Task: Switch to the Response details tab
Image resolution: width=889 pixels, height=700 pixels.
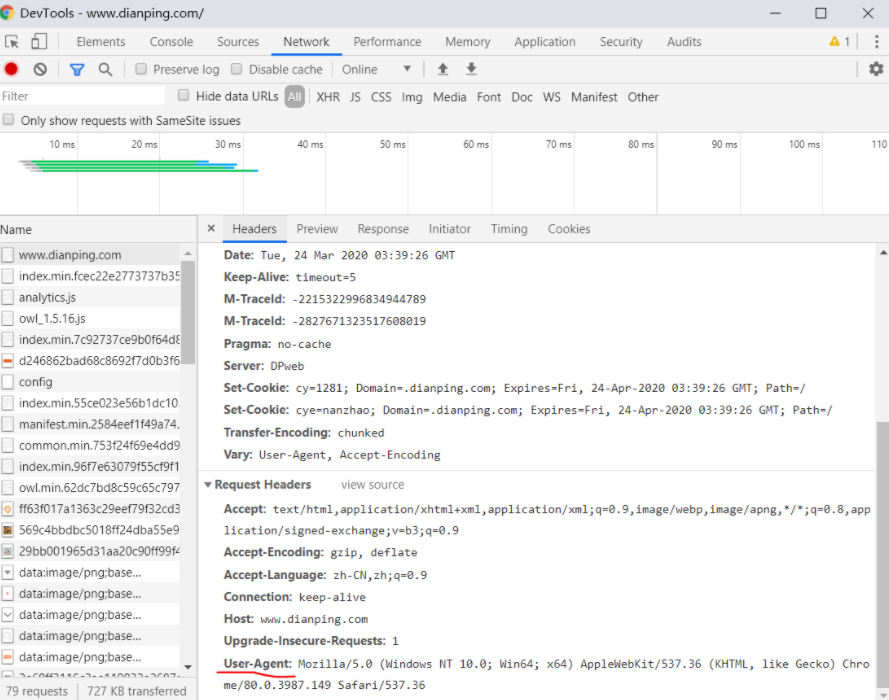Action: pos(383,229)
